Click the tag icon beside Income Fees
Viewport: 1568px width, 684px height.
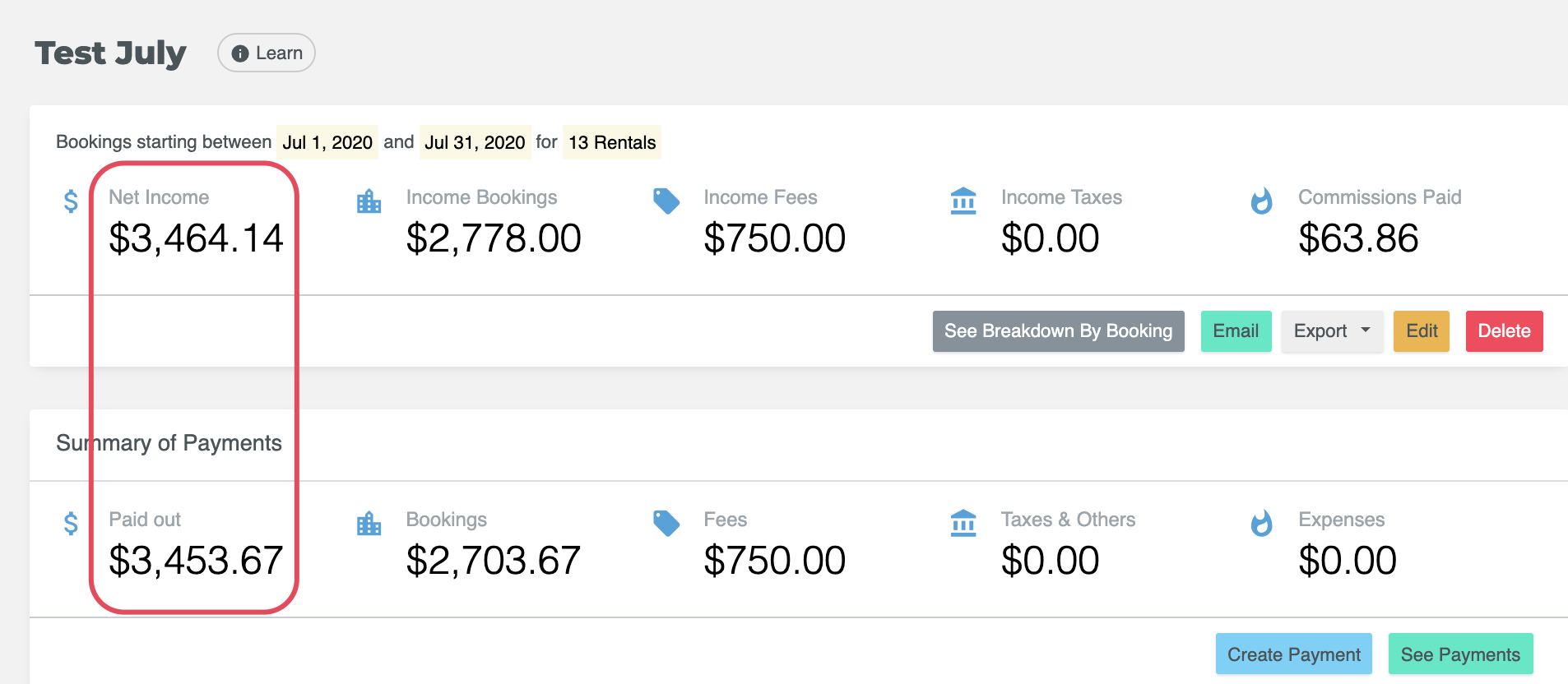point(666,201)
